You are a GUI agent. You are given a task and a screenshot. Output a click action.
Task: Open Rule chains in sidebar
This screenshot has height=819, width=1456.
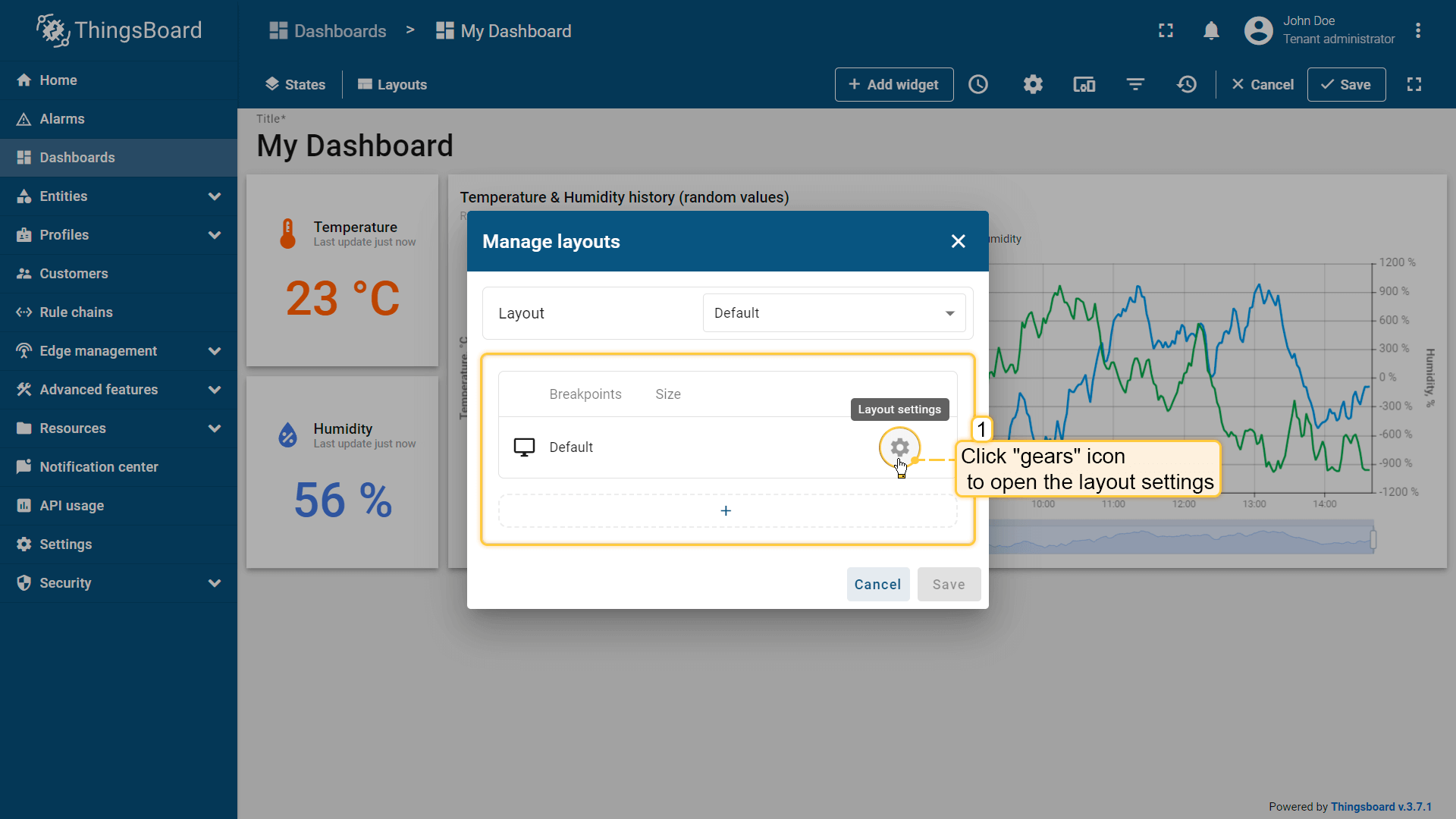click(76, 312)
